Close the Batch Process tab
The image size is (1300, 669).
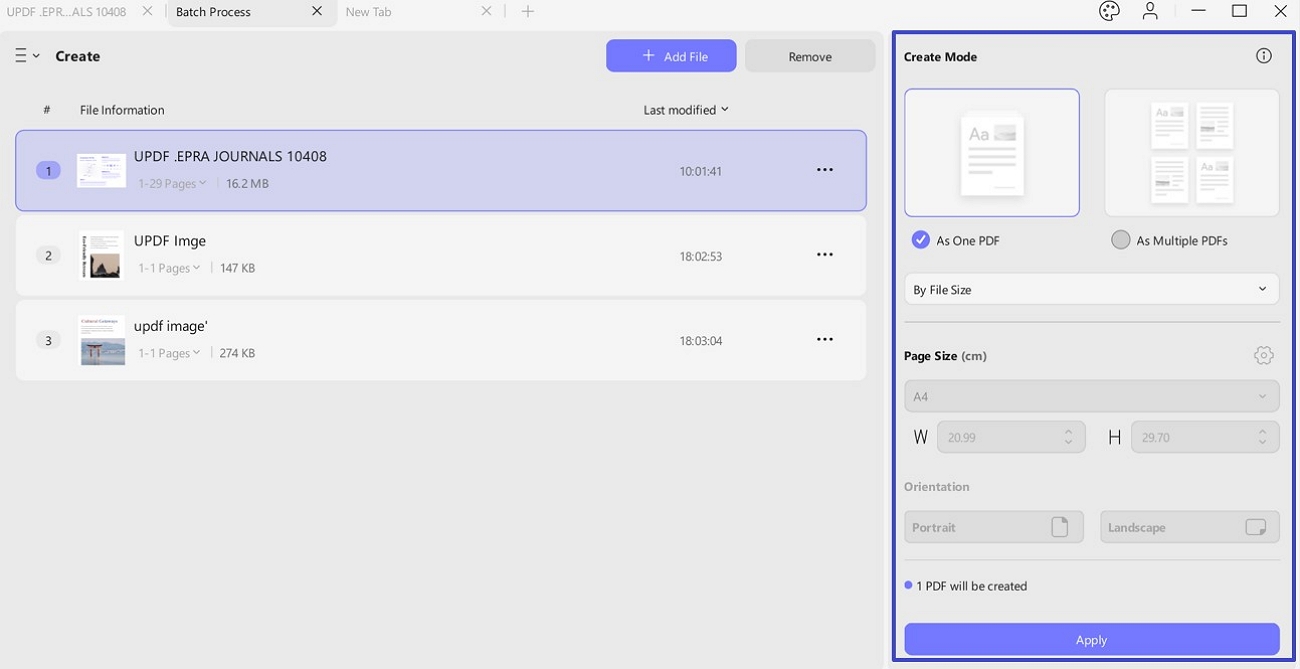point(317,11)
